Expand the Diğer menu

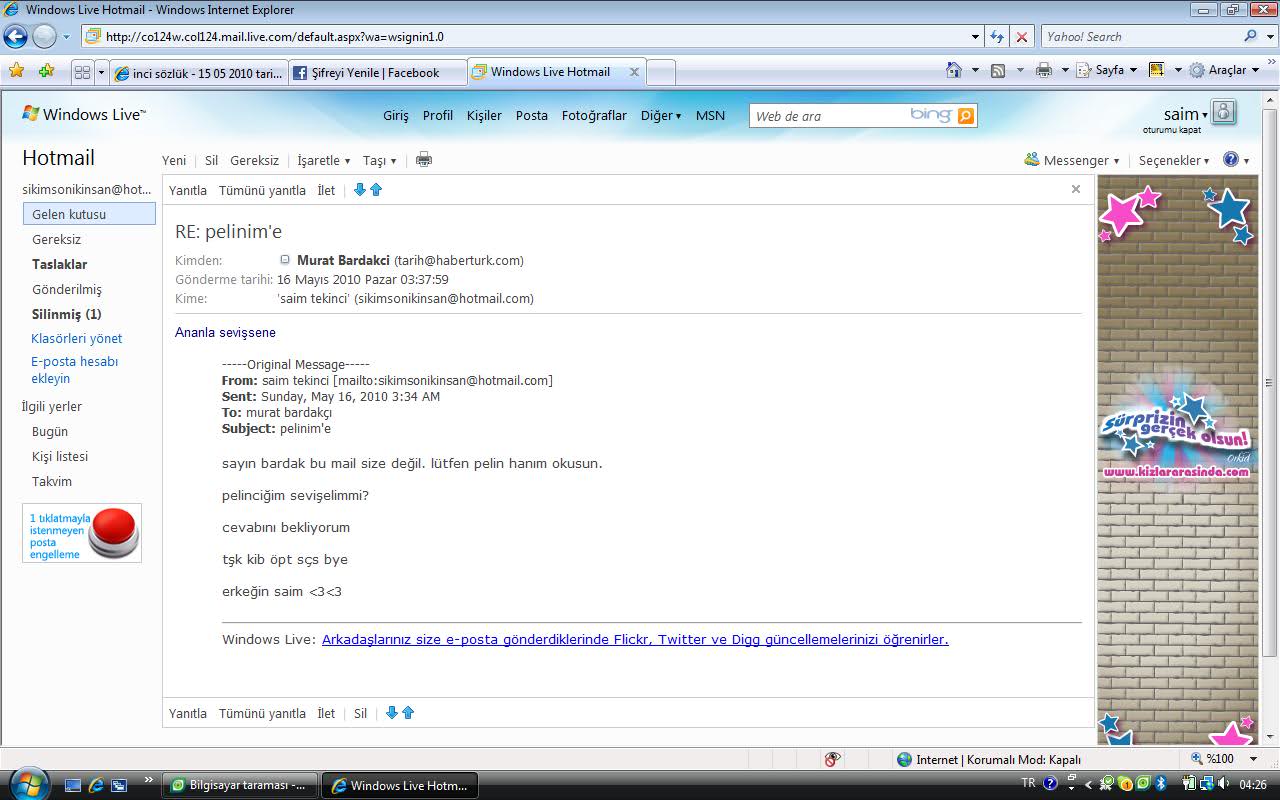[x=661, y=116]
